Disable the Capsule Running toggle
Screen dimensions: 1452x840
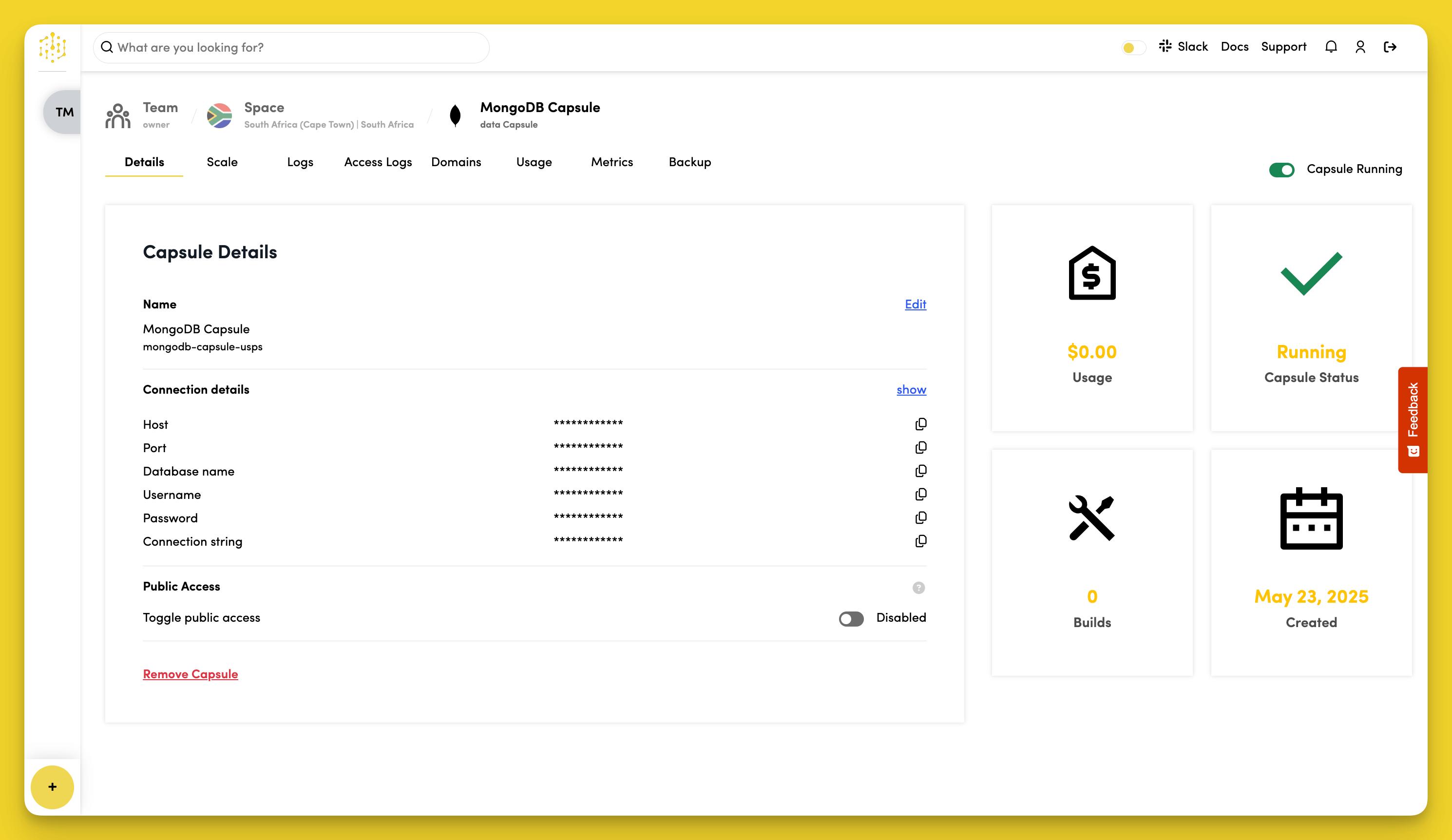[x=1281, y=170]
